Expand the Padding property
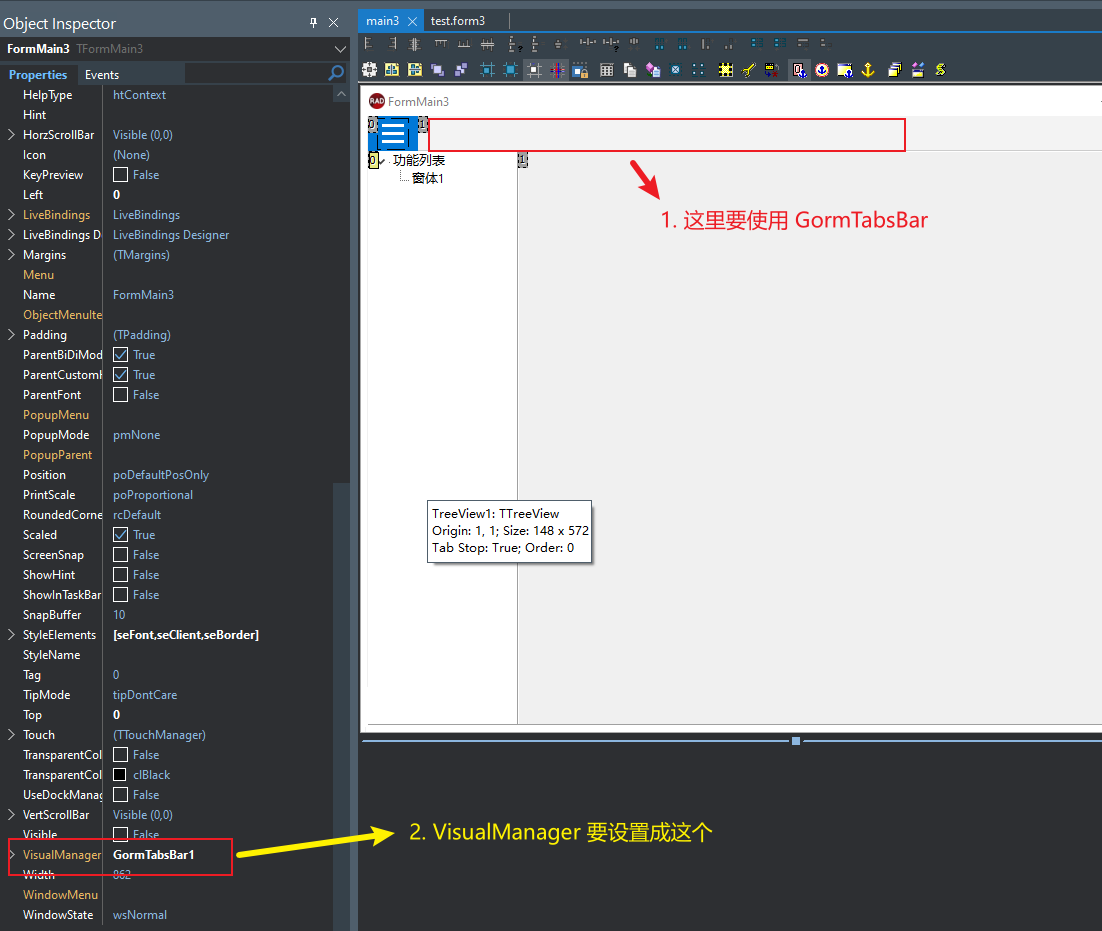Image resolution: width=1102 pixels, height=931 pixels. [x=11, y=334]
